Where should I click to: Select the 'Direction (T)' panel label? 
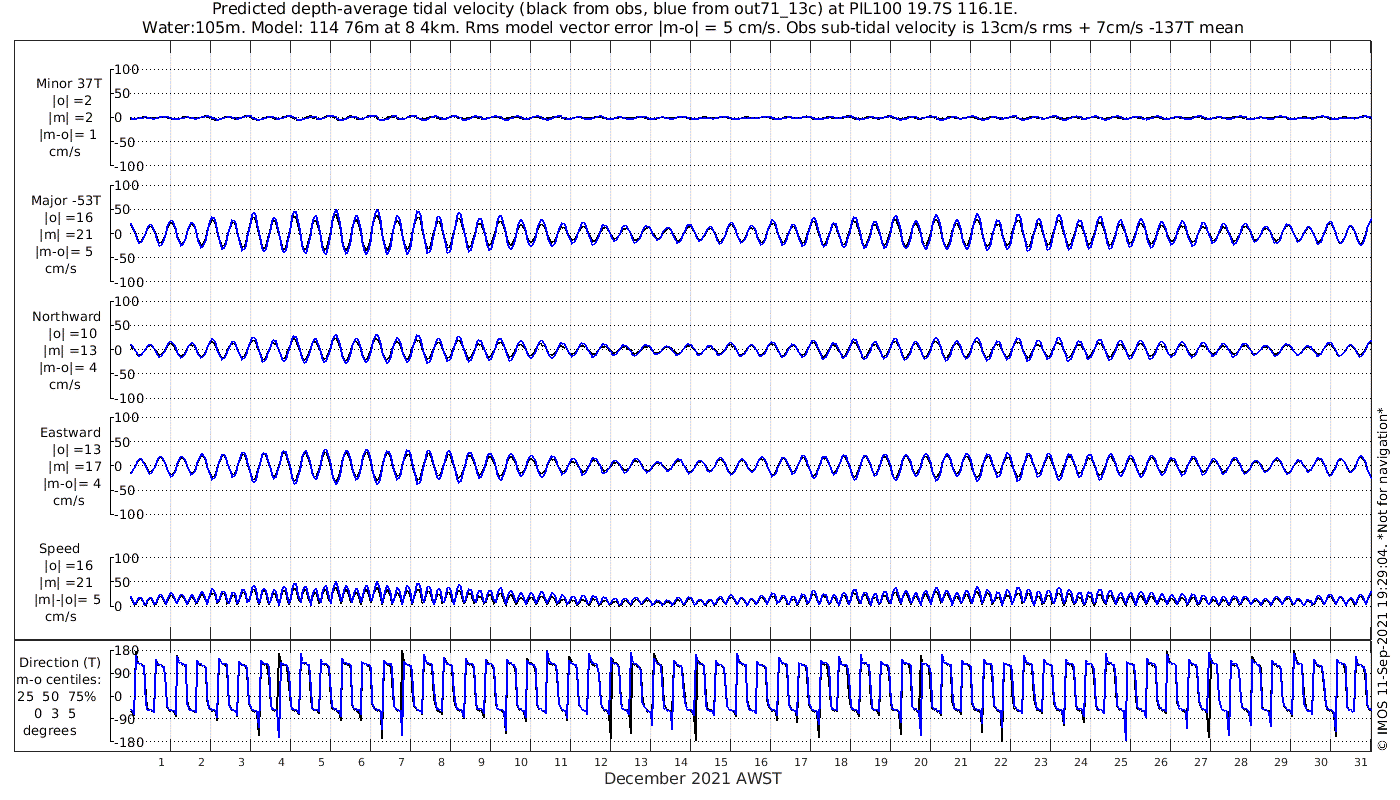60,662
